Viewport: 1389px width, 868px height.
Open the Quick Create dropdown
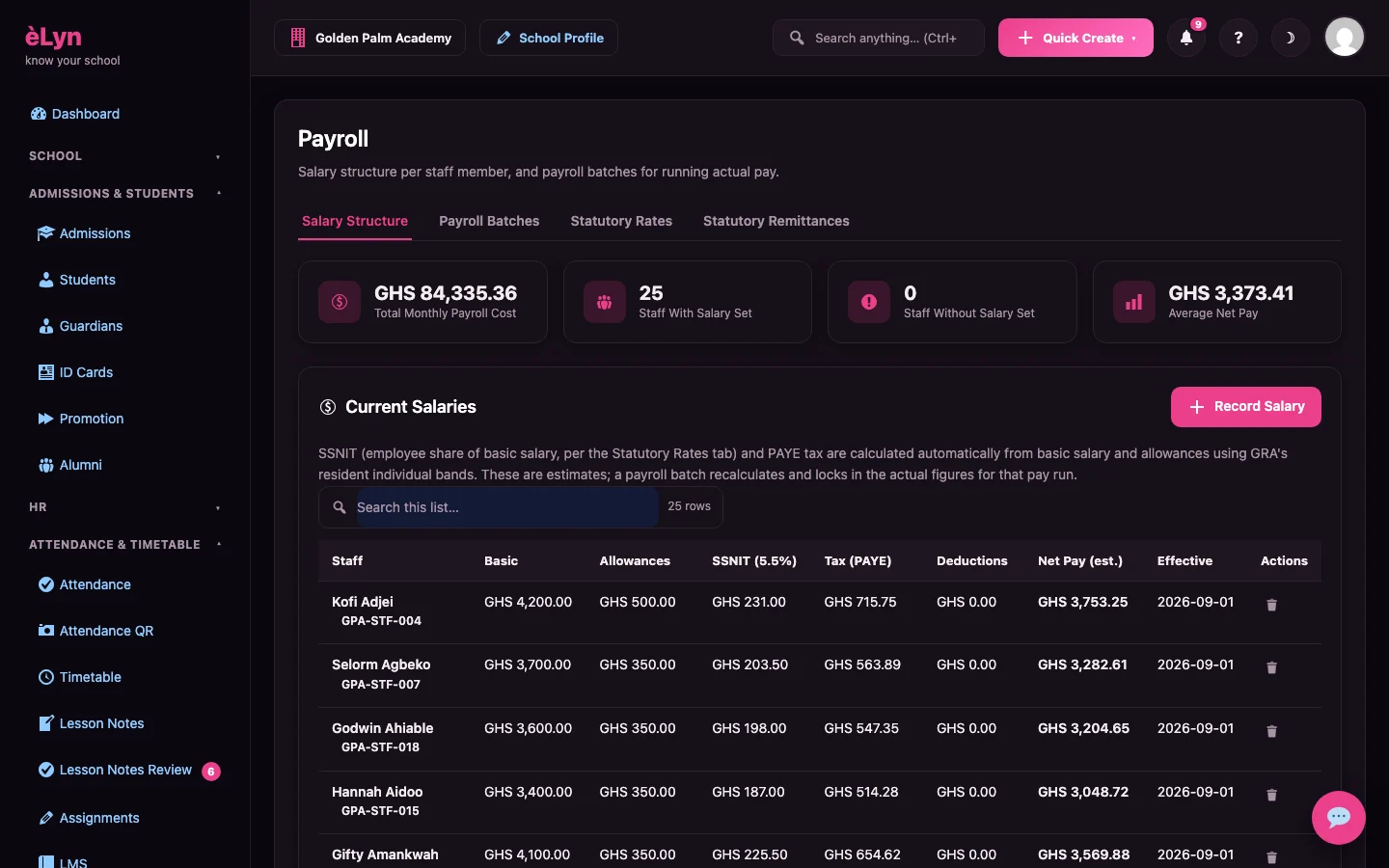1076,38
